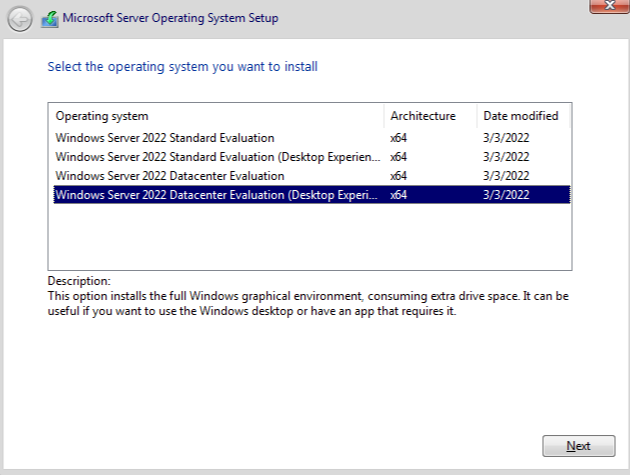Click x64 in the Standard Evaluation row
Image resolution: width=630 pixels, height=475 pixels.
[398, 138]
